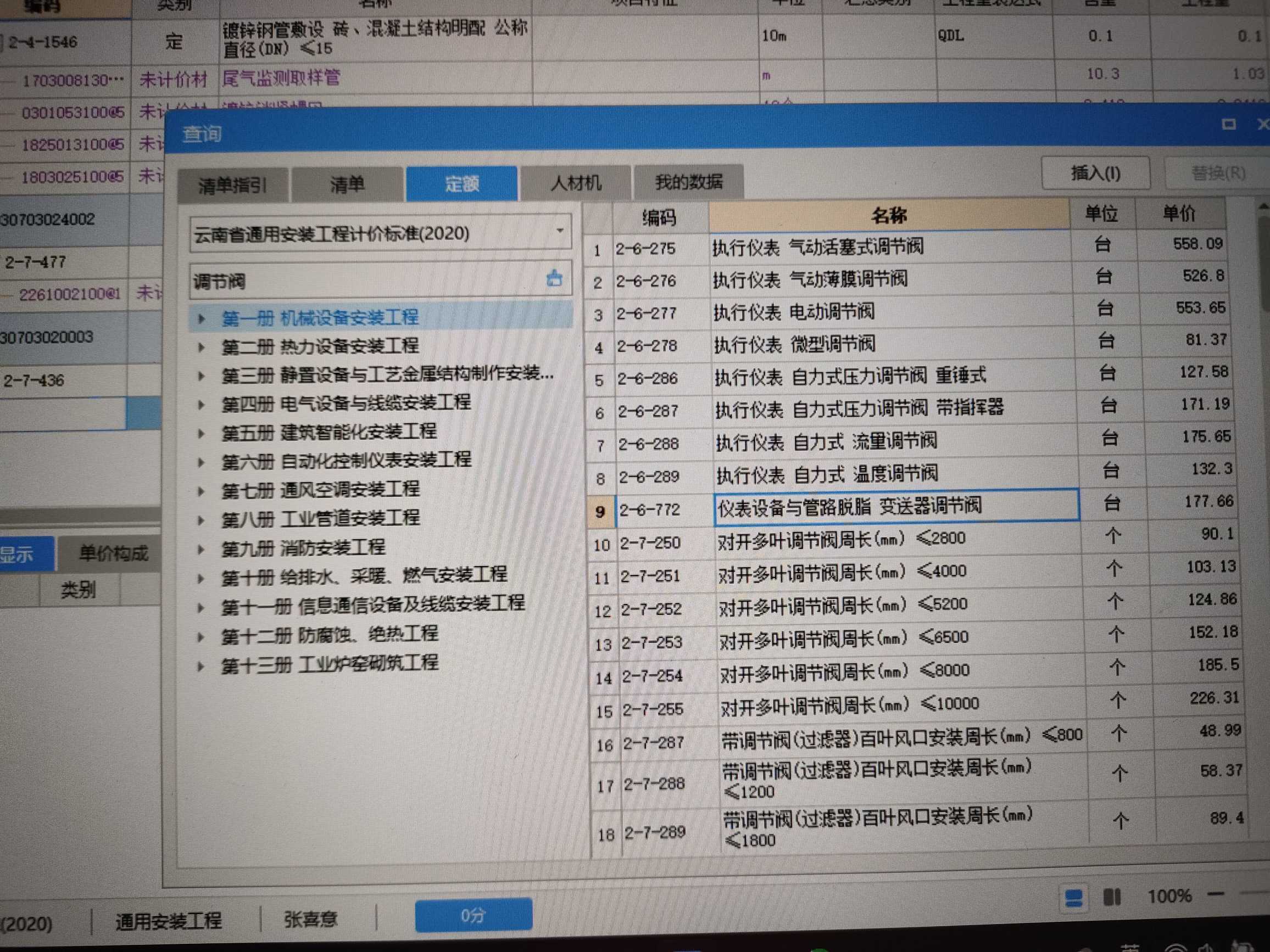1270x952 pixels.
Task: Select row 2-7-251 对开多叶调节阀周长 ≤4000
Action: 915,572
